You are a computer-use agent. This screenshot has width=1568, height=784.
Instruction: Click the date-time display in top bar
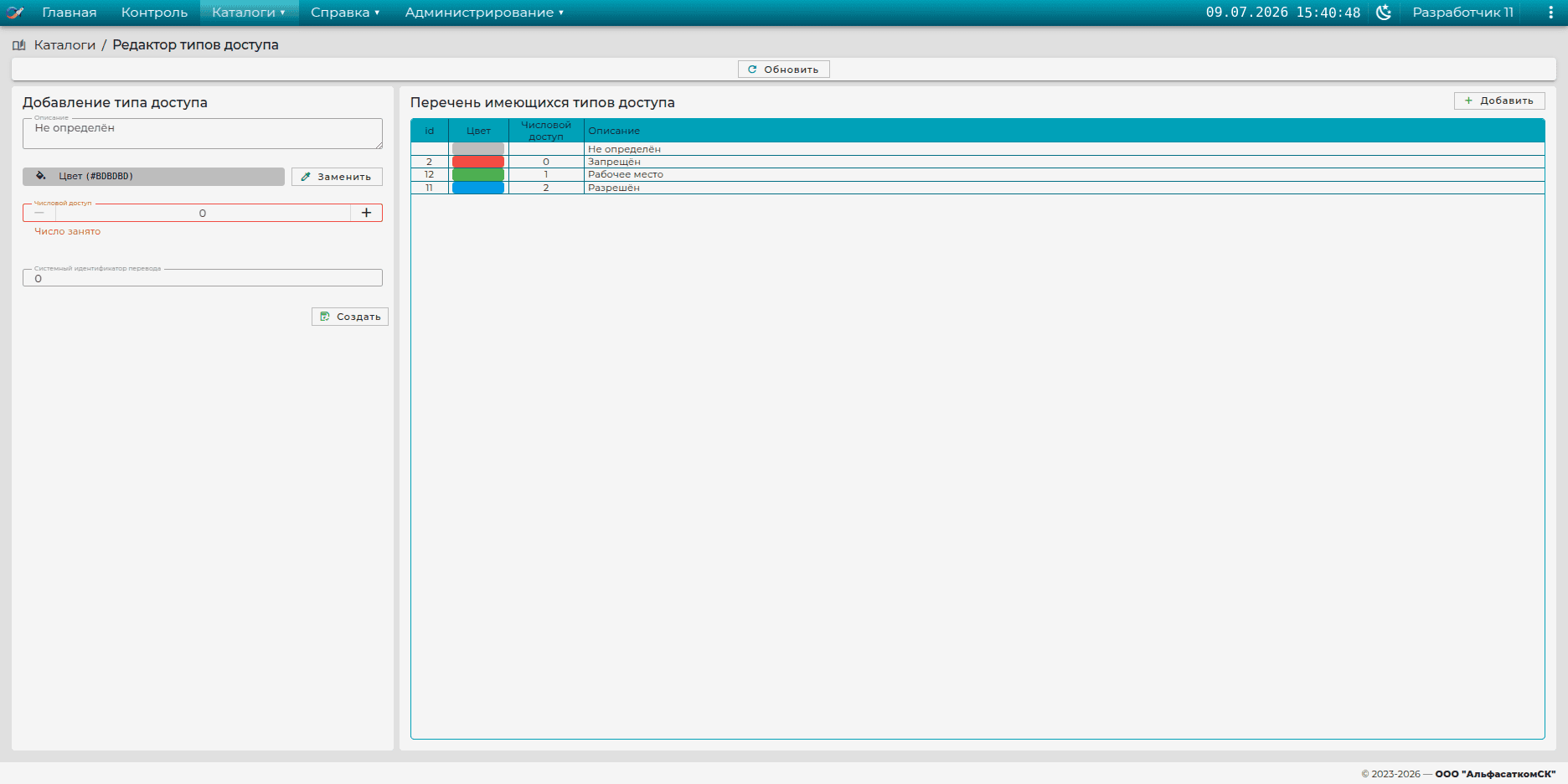coord(1283,13)
